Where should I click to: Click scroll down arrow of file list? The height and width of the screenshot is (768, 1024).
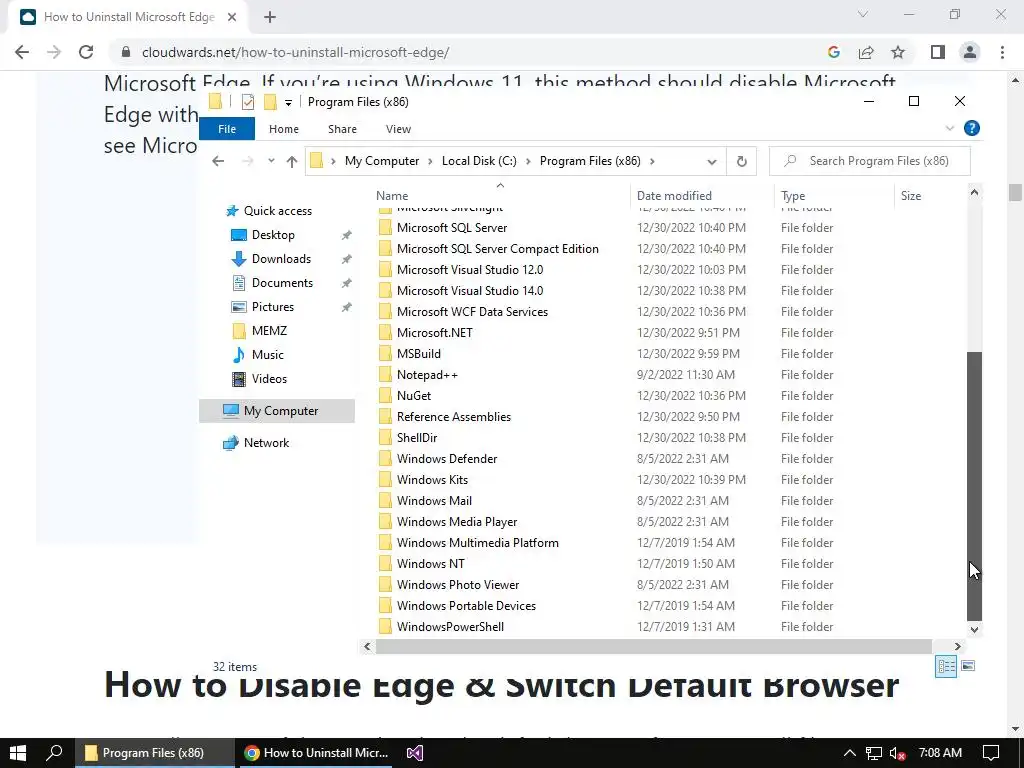pos(974,630)
